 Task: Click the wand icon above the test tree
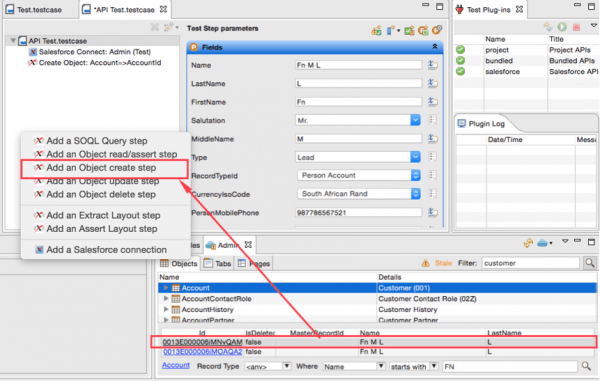coord(168,27)
